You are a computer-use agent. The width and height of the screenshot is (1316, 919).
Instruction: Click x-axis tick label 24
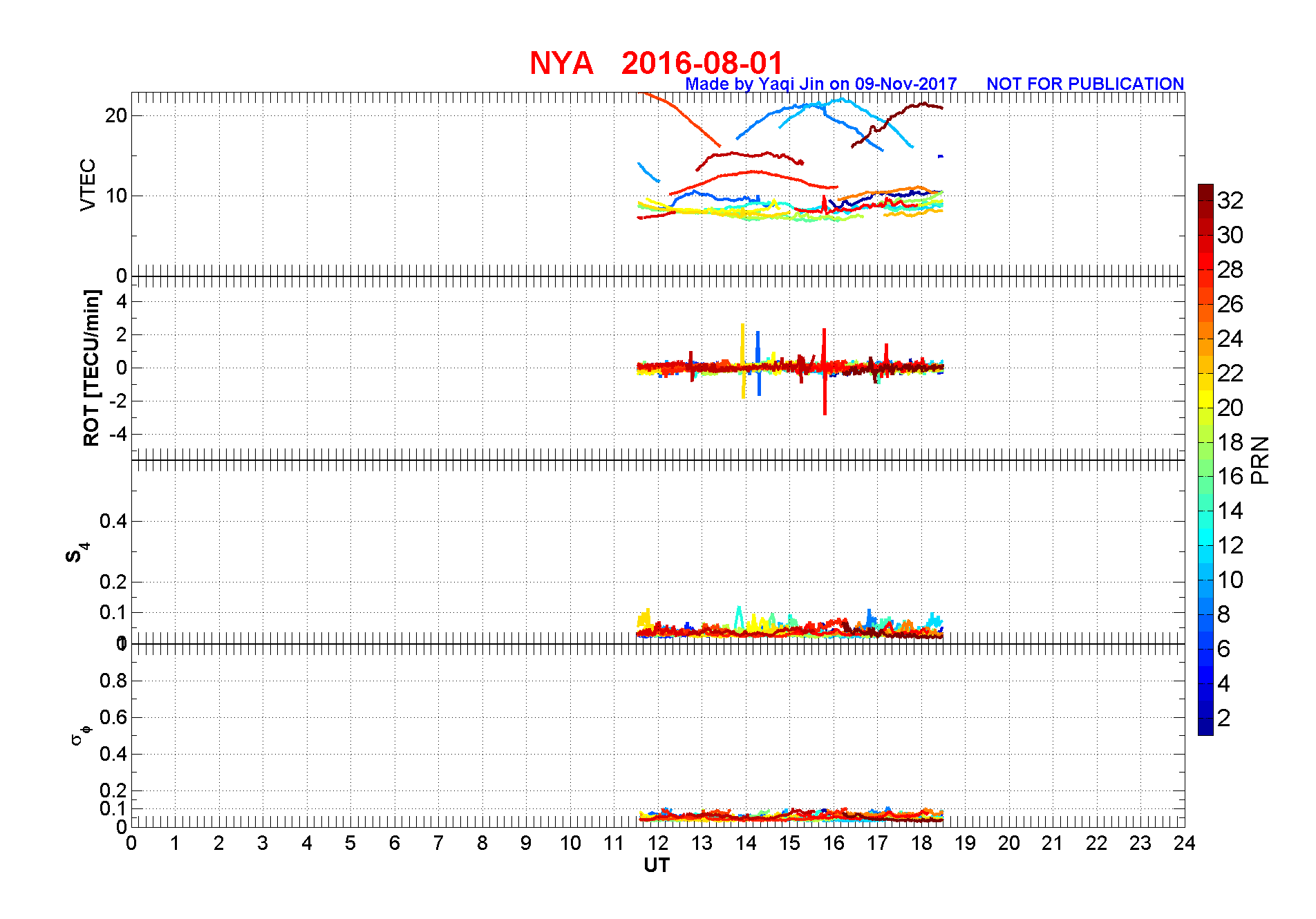(x=1184, y=843)
